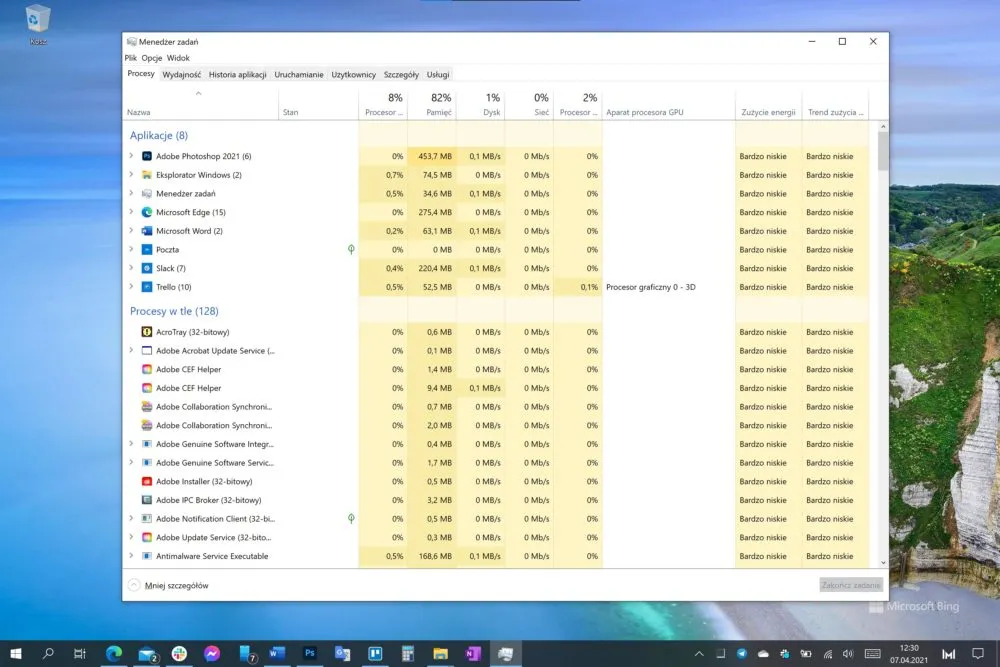1000x667 pixels.
Task: Click the Trello process icon
Action: [147, 287]
